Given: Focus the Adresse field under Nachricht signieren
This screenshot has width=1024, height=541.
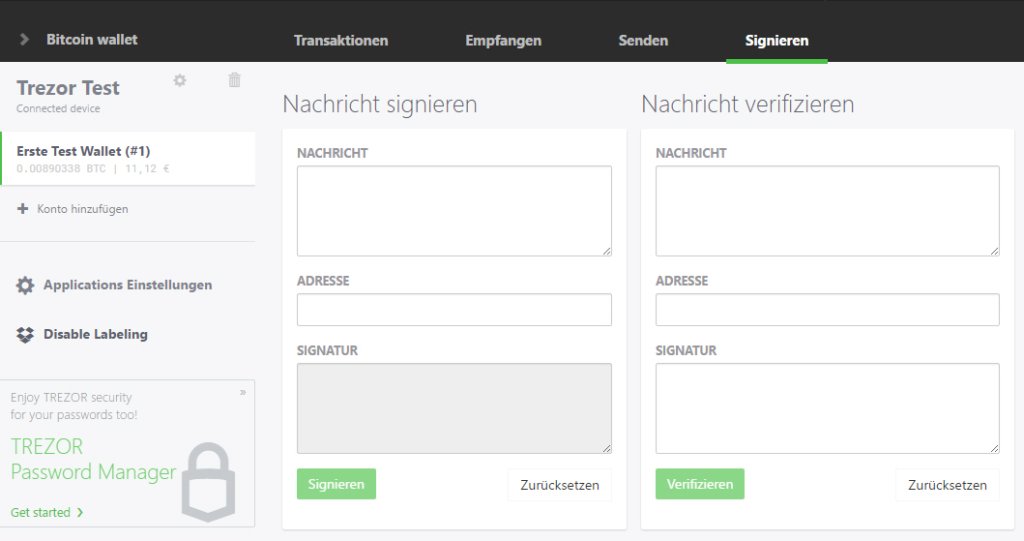Looking at the screenshot, I should [454, 310].
